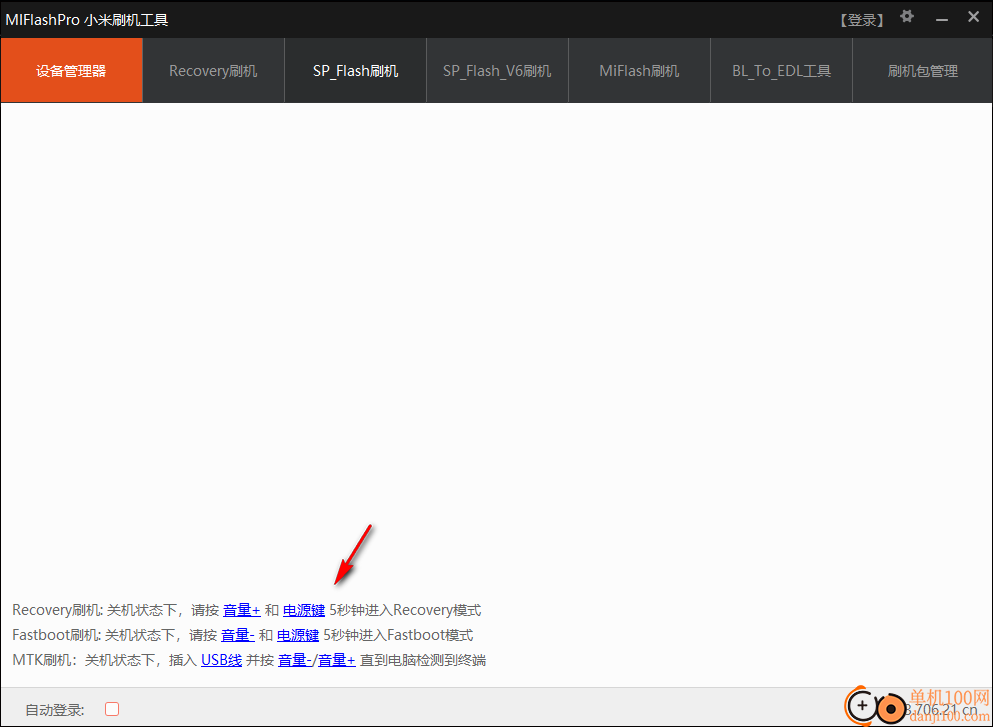This screenshot has width=993, height=727.
Task: Open the USB线 link in MTK刷机 line
Action: (x=222, y=661)
